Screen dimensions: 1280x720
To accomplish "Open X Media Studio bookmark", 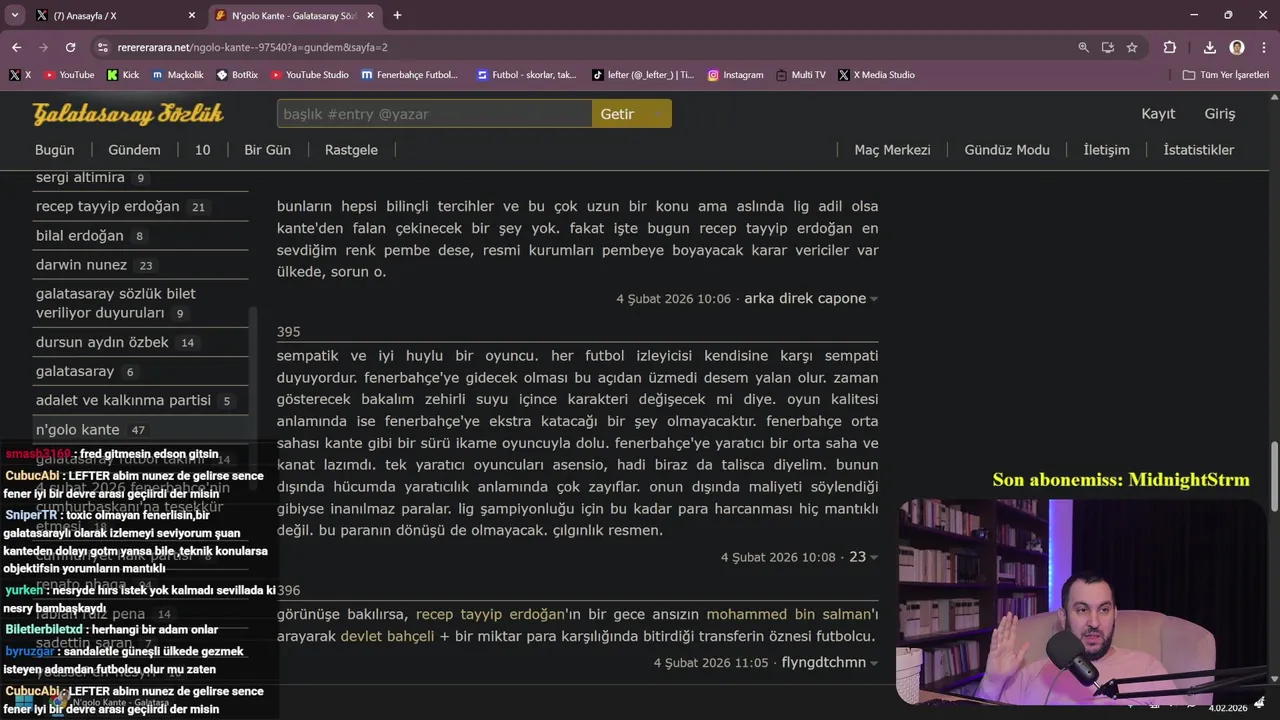I will 877,75.
